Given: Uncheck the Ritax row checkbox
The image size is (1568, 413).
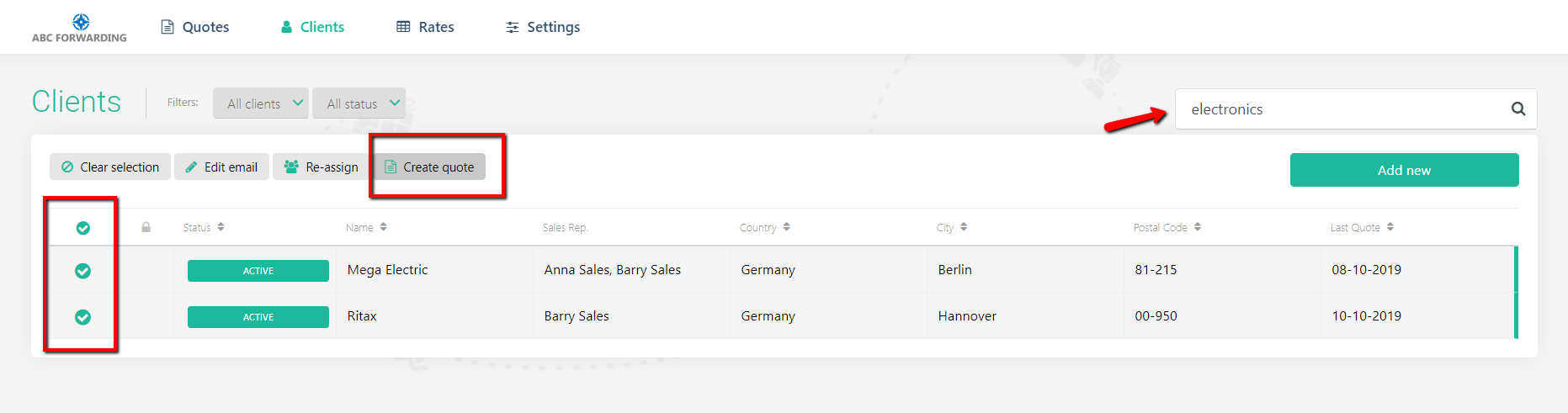Looking at the screenshot, I should coord(83,317).
